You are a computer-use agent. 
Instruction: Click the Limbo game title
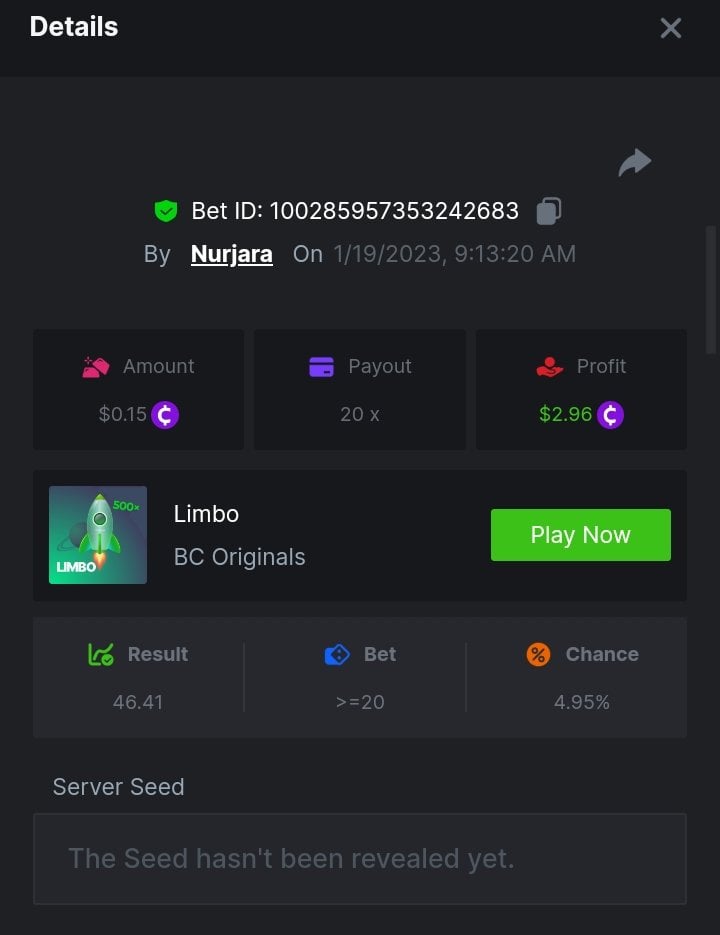click(206, 514)
